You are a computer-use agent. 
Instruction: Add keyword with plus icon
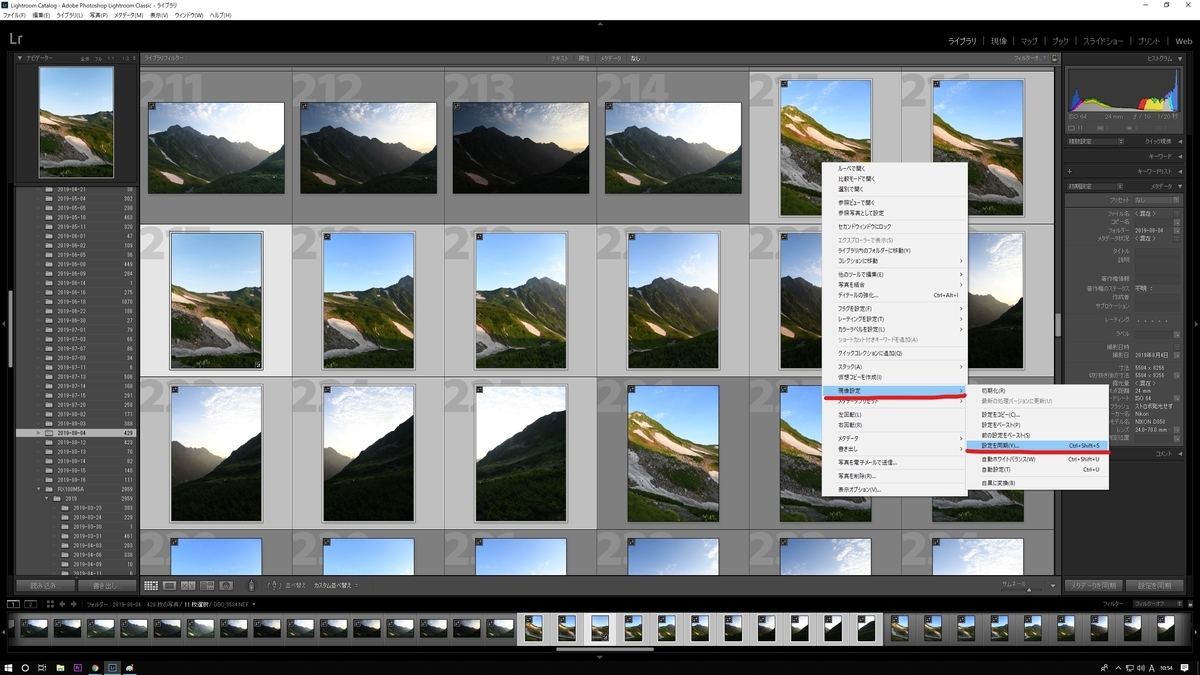(1070, 171)
